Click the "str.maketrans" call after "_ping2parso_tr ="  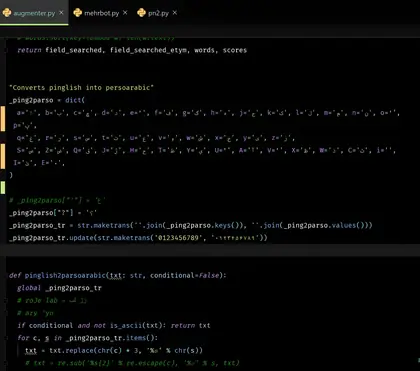pos(103,225)
